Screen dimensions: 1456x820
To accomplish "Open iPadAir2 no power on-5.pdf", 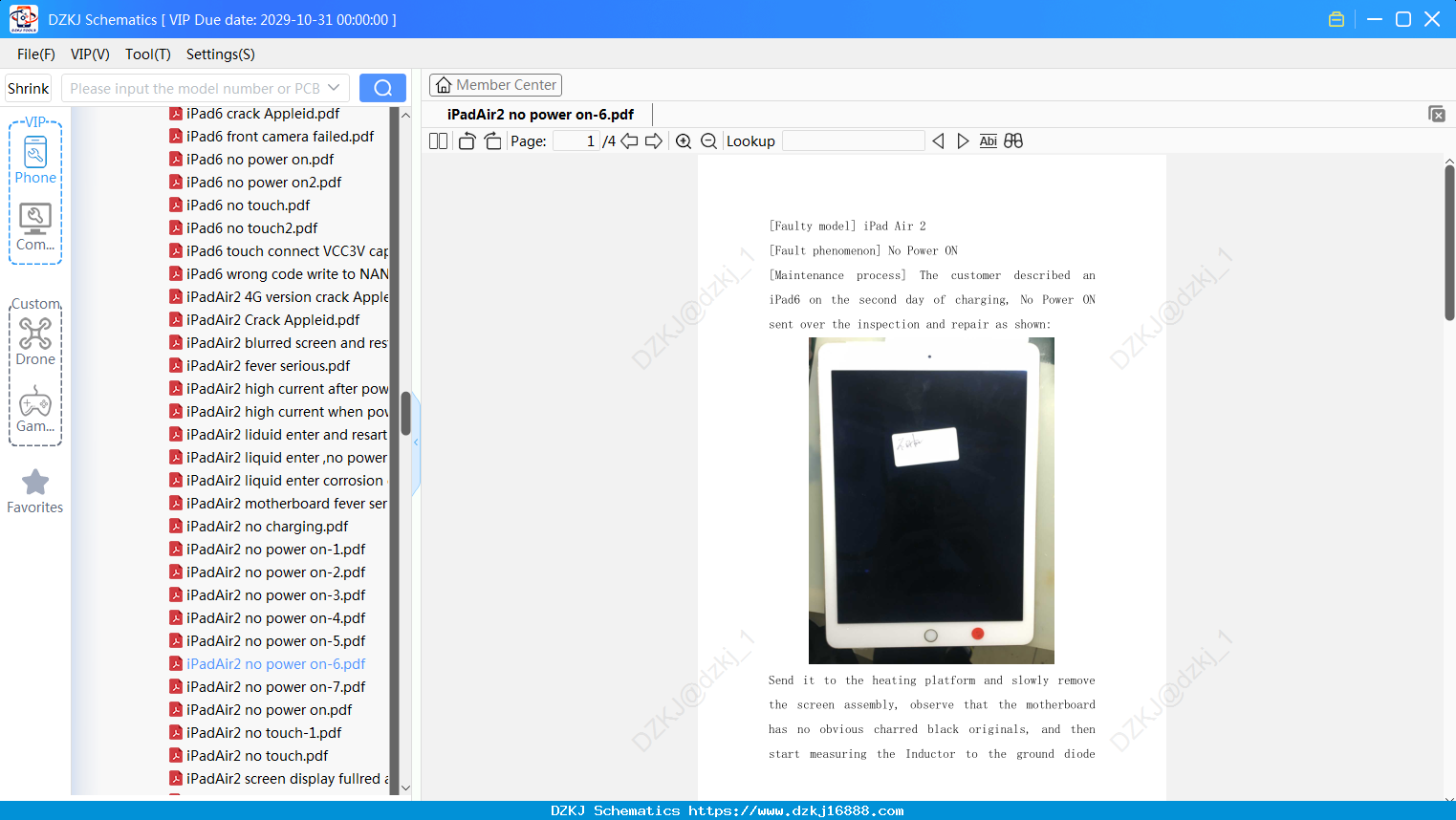I will [x=276, y=641].
